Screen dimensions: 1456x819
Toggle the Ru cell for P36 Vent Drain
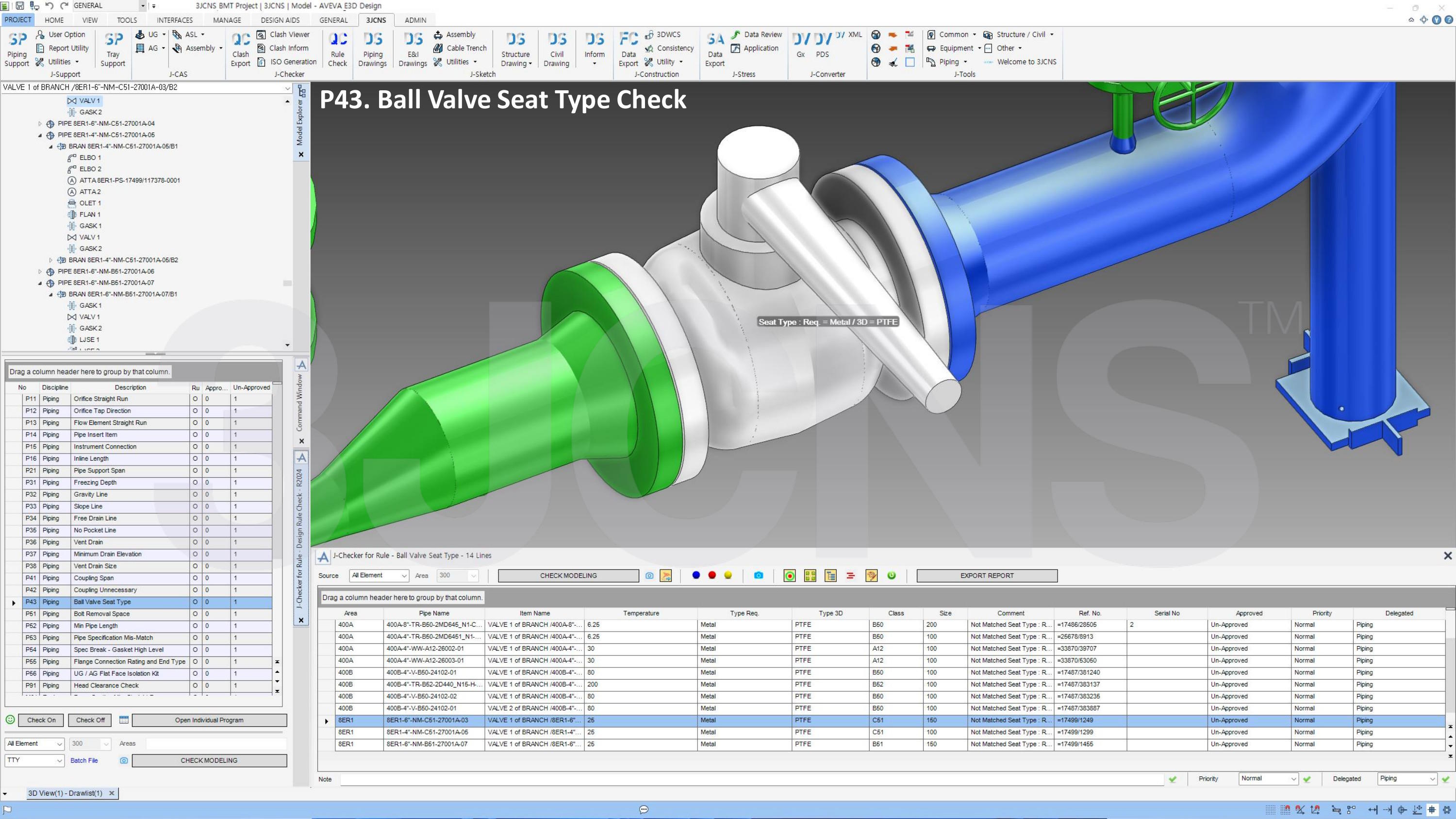coord(196,542)
